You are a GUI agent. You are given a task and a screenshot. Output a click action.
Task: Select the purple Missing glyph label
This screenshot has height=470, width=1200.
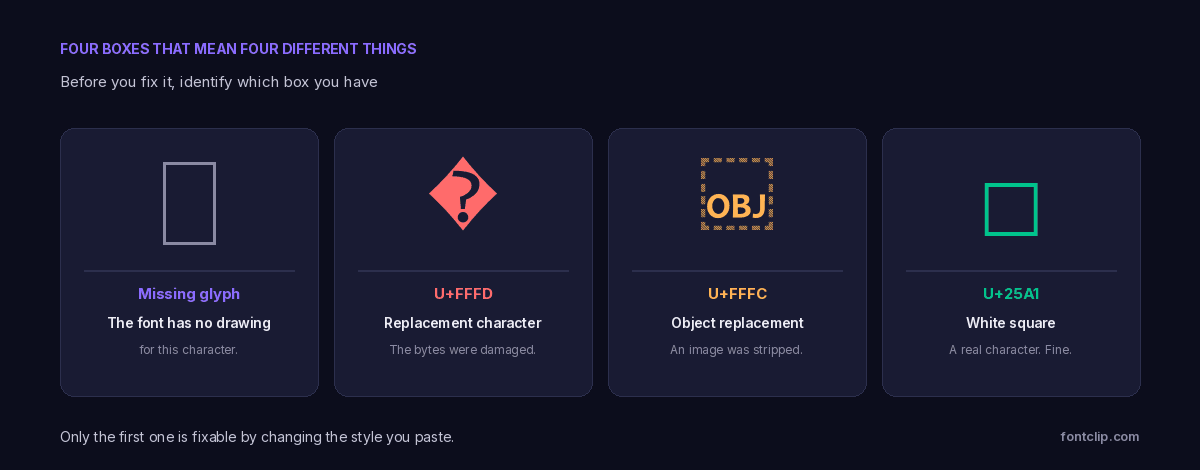pos(189,294)
